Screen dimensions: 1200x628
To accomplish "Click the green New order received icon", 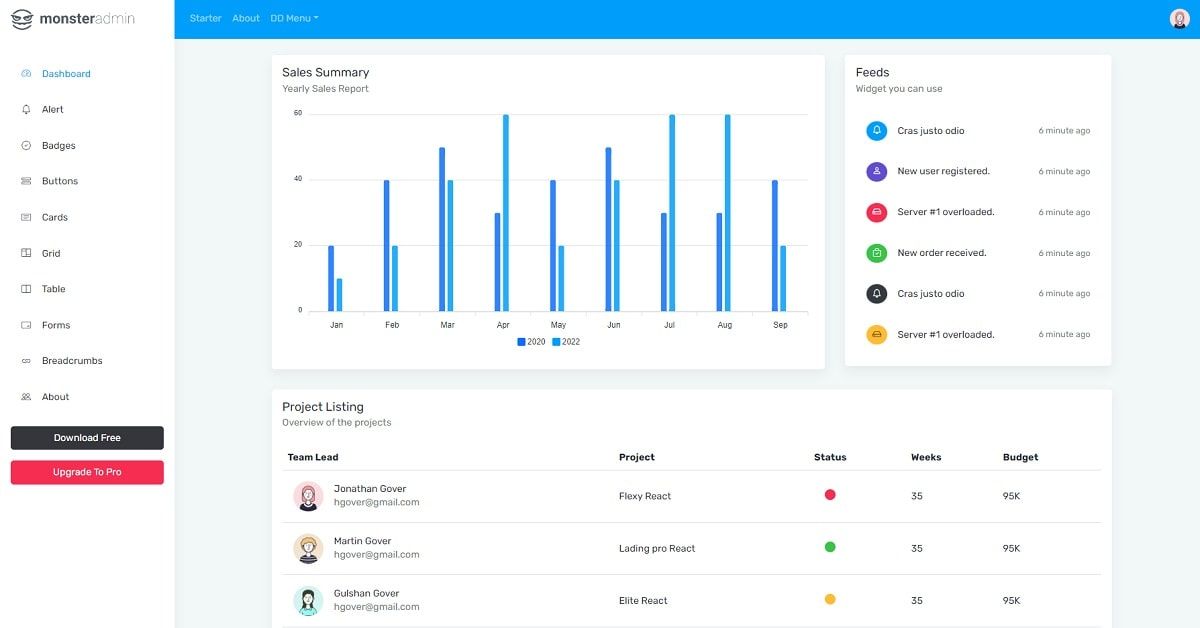I will [876, 253].
